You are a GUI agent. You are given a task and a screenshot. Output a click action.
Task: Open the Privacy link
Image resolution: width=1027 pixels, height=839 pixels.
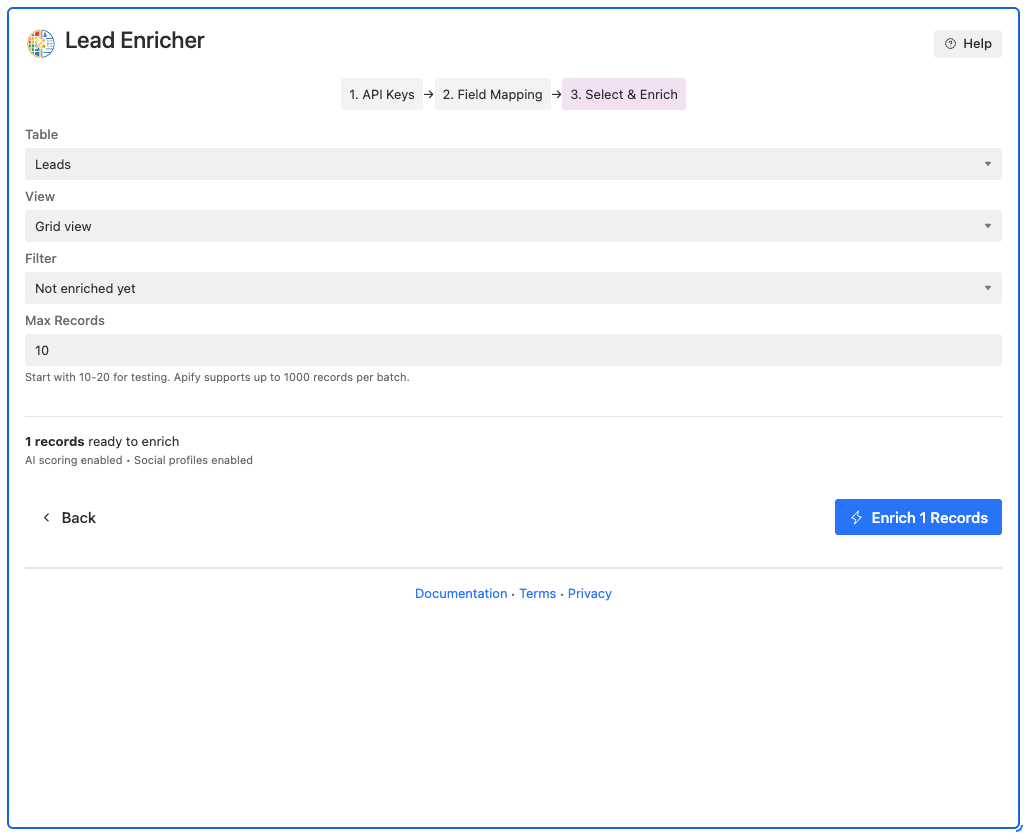(589, 593)
